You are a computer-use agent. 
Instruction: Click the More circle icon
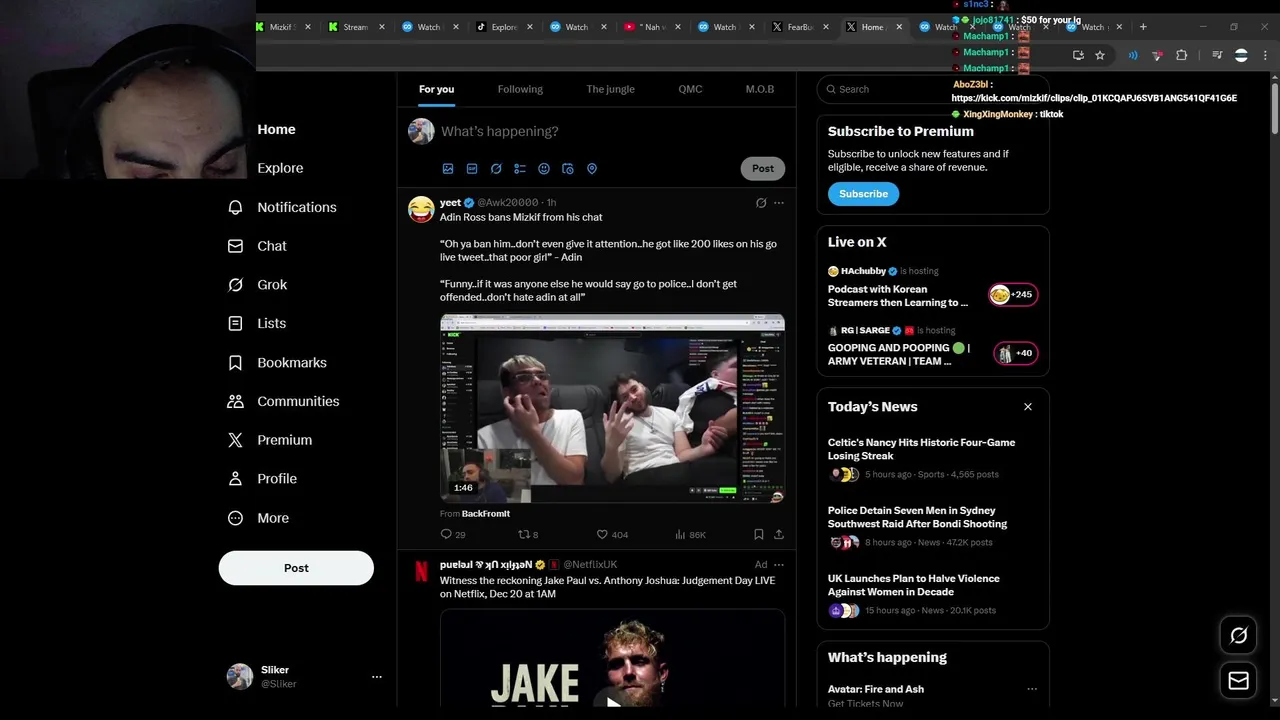tap(235, 518)
